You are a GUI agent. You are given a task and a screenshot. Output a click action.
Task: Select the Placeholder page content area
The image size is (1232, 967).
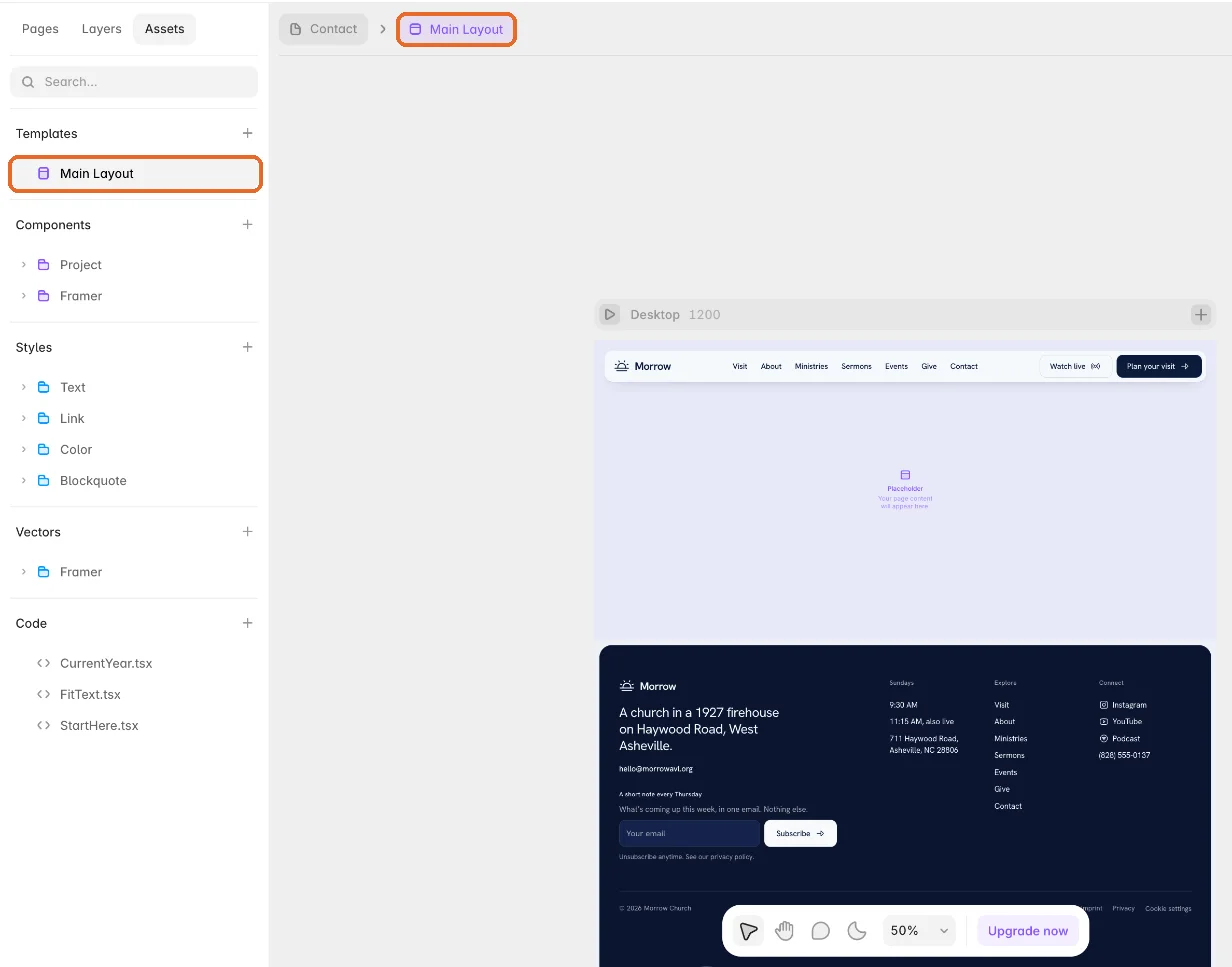tap(905, 489)
